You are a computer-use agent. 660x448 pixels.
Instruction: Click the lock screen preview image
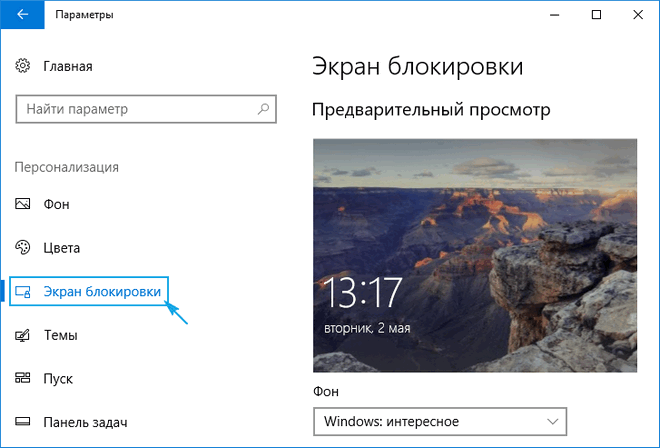point(475,254)
